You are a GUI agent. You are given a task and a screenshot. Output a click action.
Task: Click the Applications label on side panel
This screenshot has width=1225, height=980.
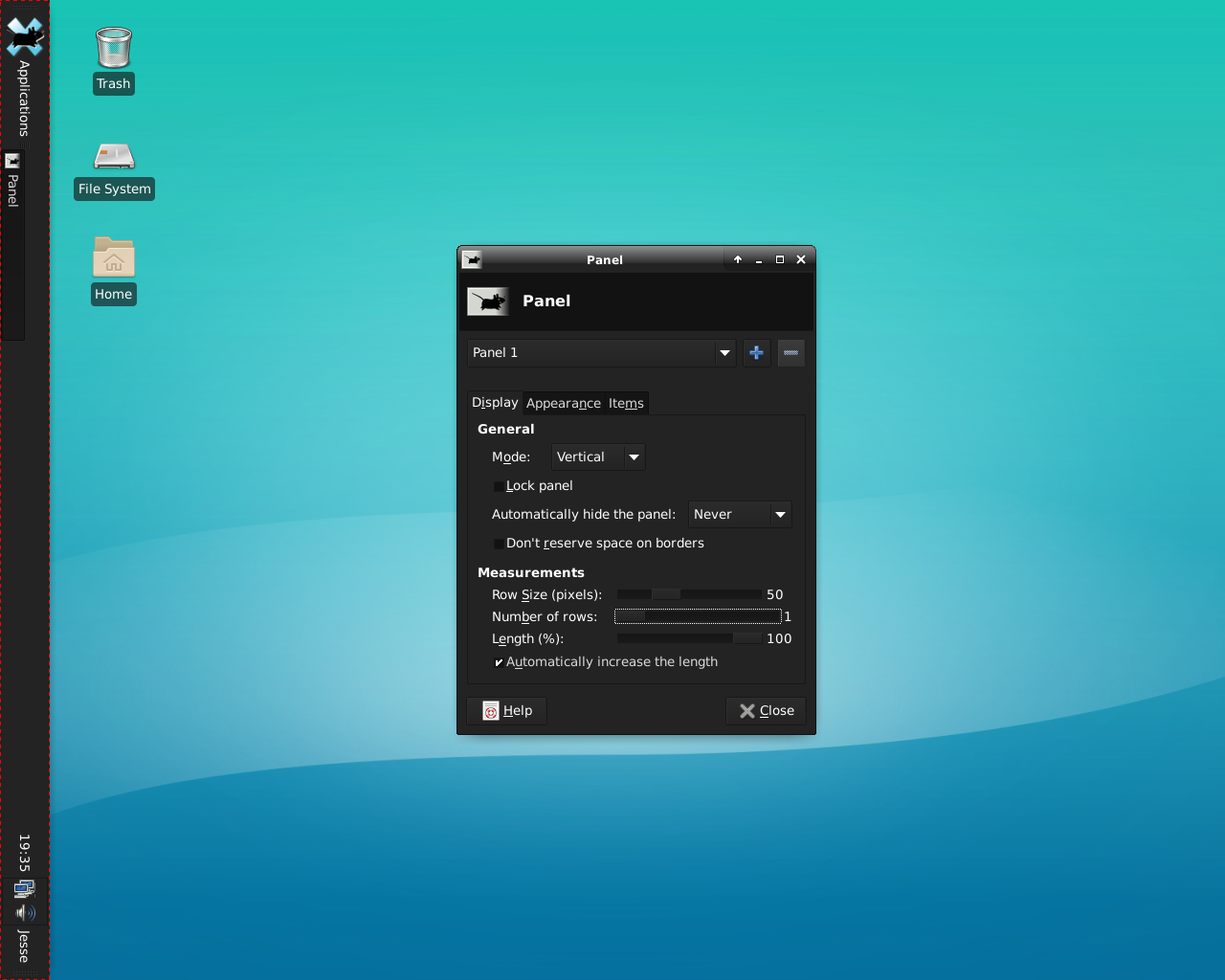tap(25, 99)
